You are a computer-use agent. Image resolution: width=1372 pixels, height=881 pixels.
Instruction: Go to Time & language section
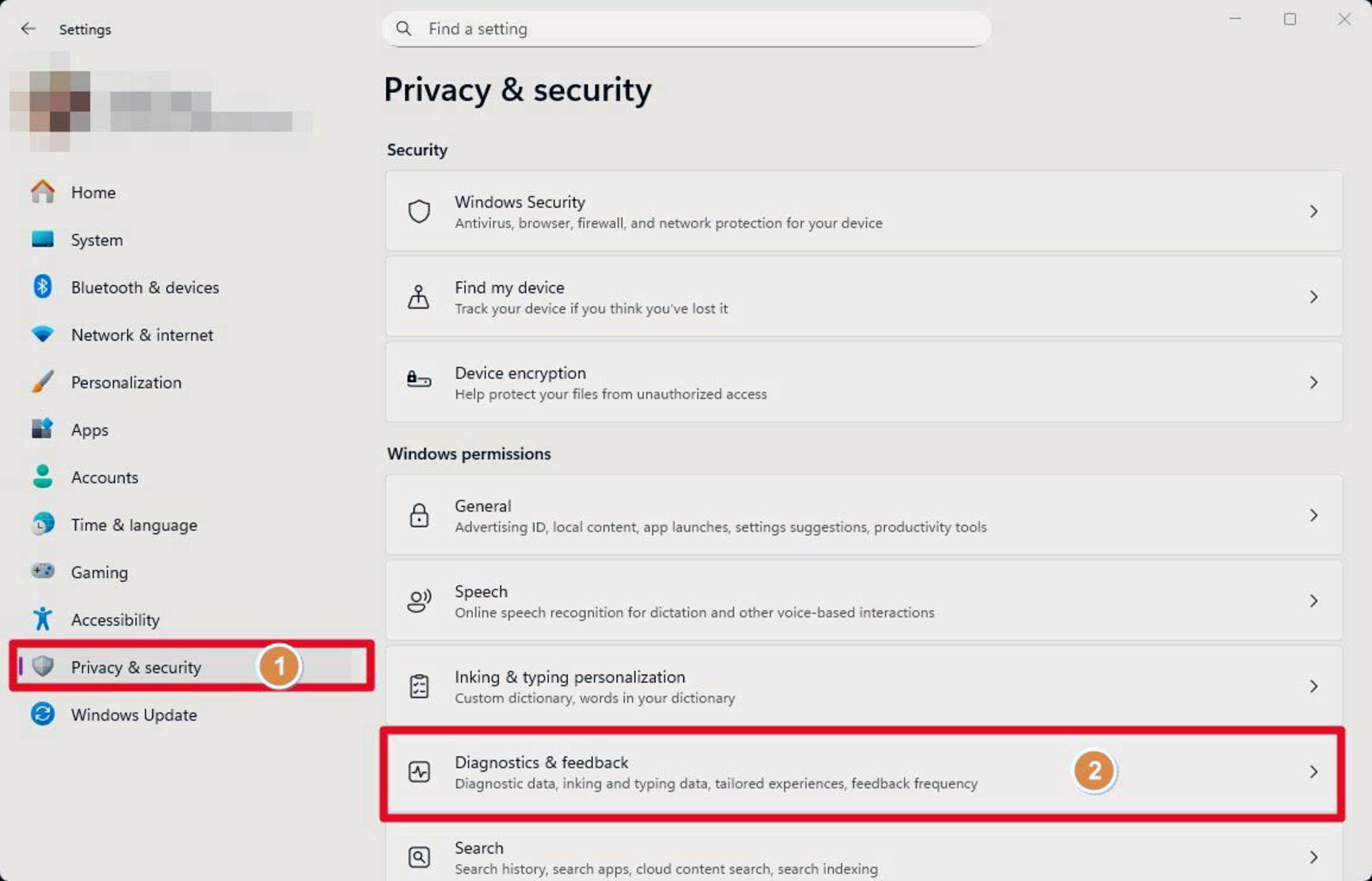134,525
